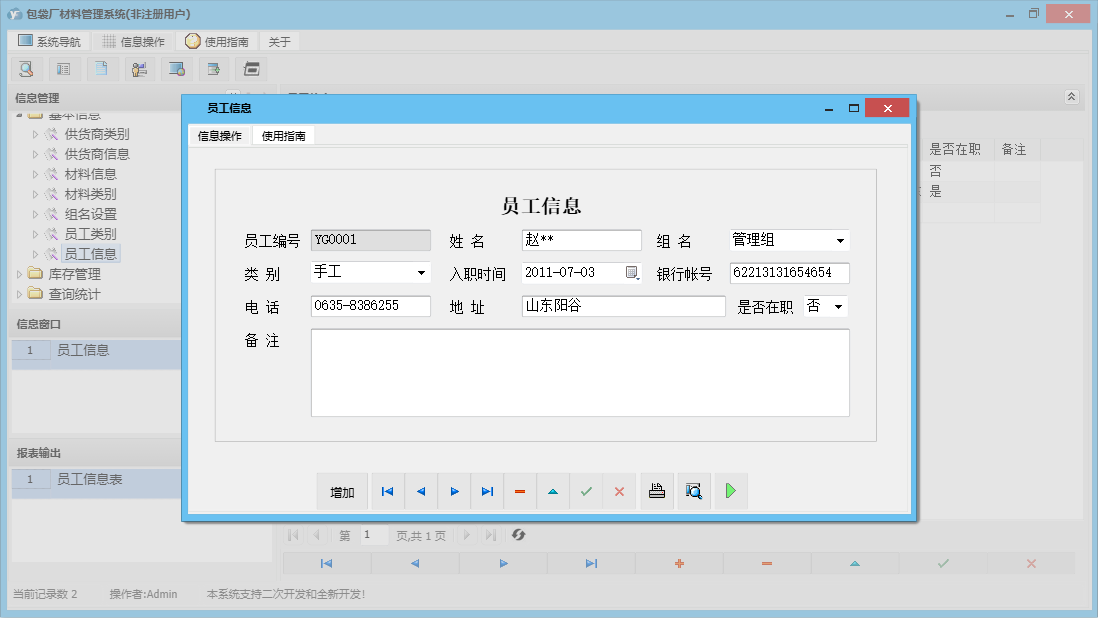Click the new document toolbar icon
This screenshot has width=1098, height=618.
tap(101, 68)
